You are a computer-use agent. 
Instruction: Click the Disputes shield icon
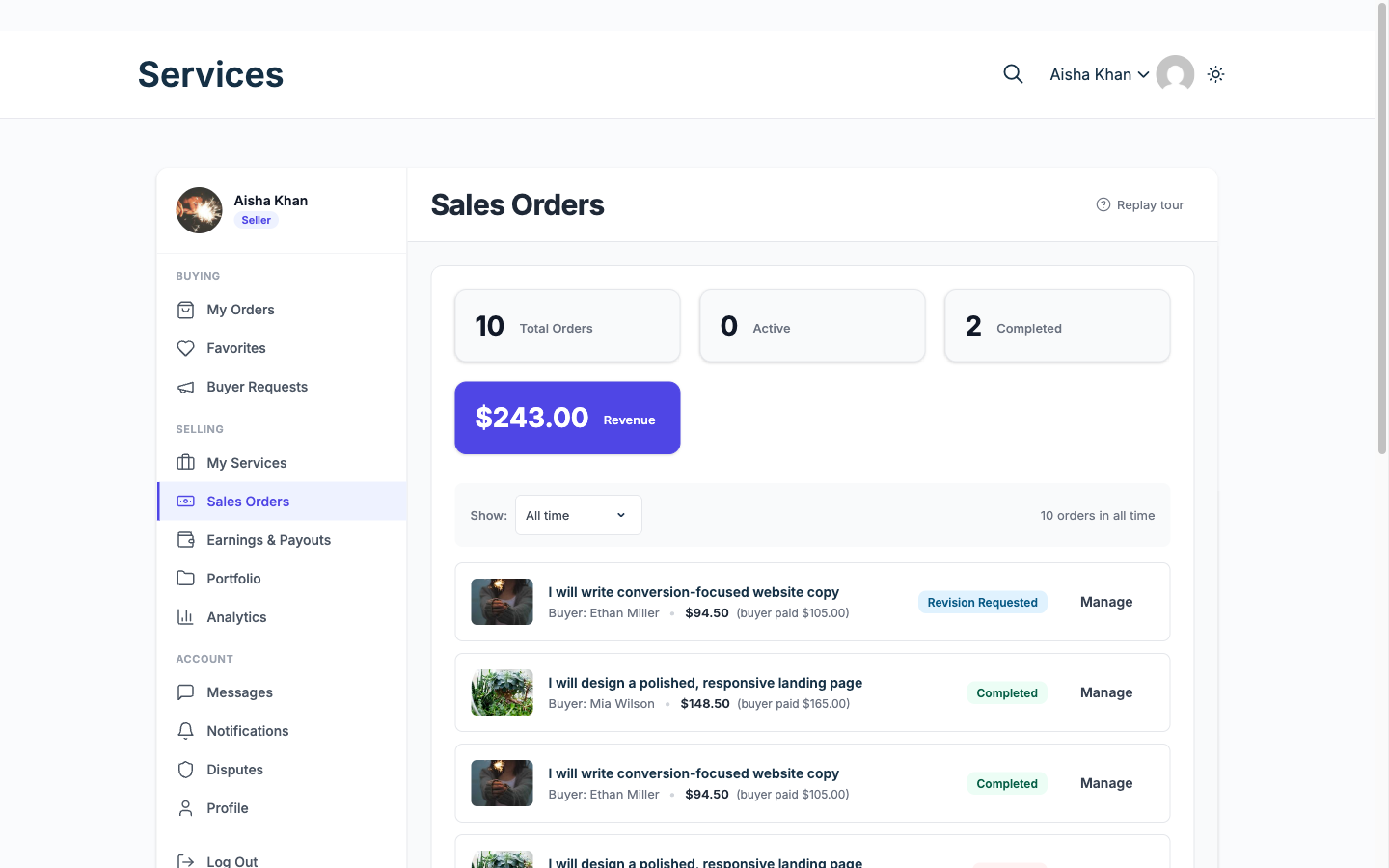pos(186,770)
